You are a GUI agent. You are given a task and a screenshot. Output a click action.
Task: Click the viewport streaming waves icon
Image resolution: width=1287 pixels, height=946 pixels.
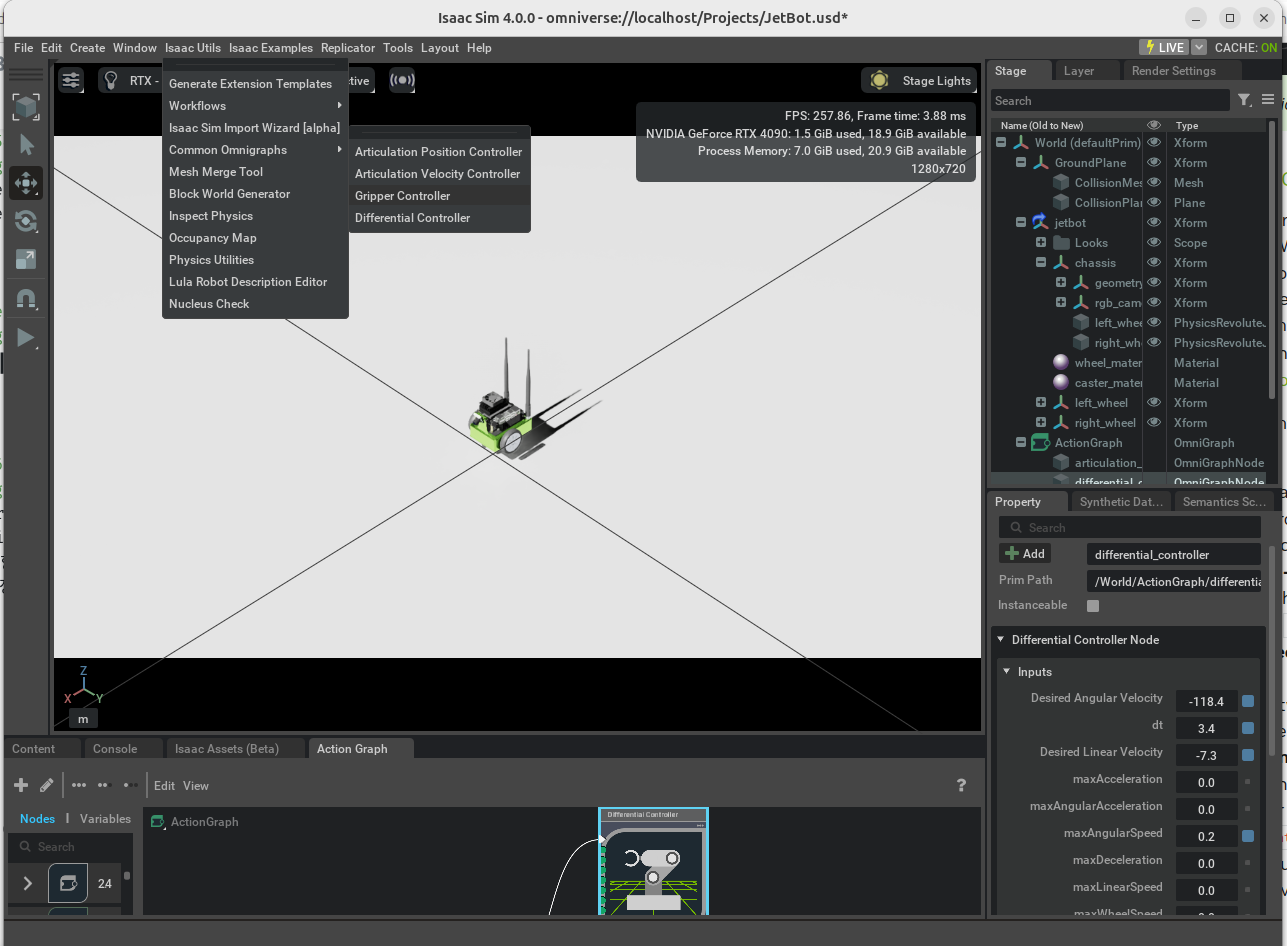coord(402,80)
